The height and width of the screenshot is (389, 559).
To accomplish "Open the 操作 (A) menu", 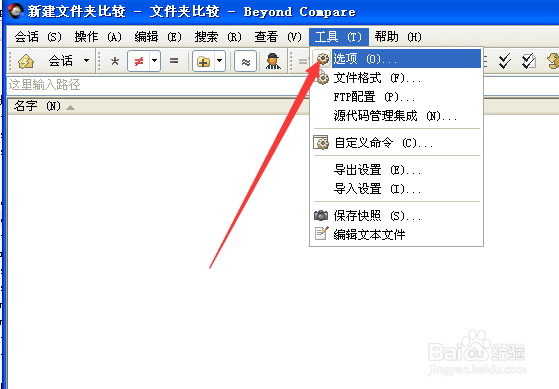I will tap(98, 37).
